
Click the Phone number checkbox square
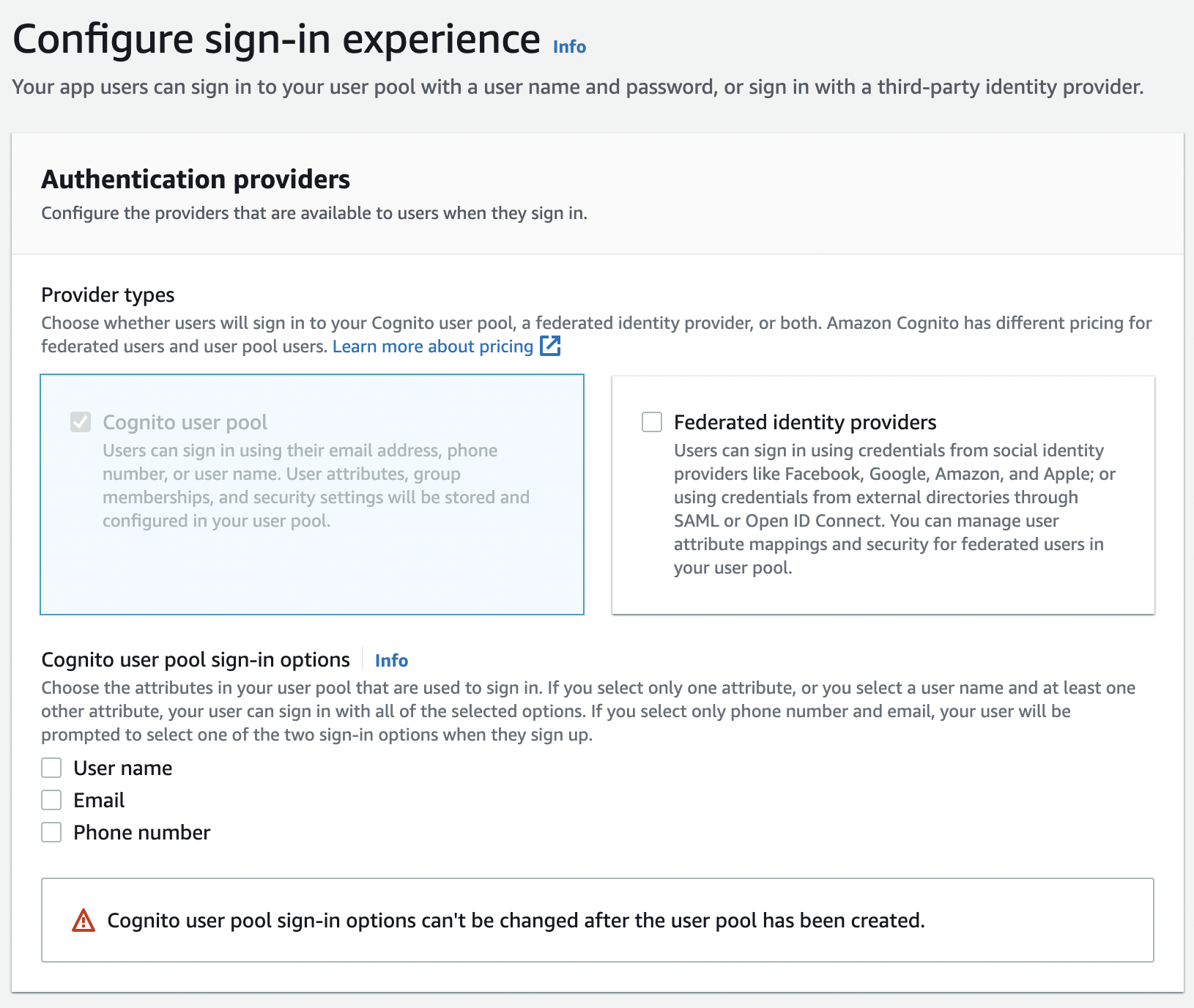pyautogui.click(x=51, y=832)
